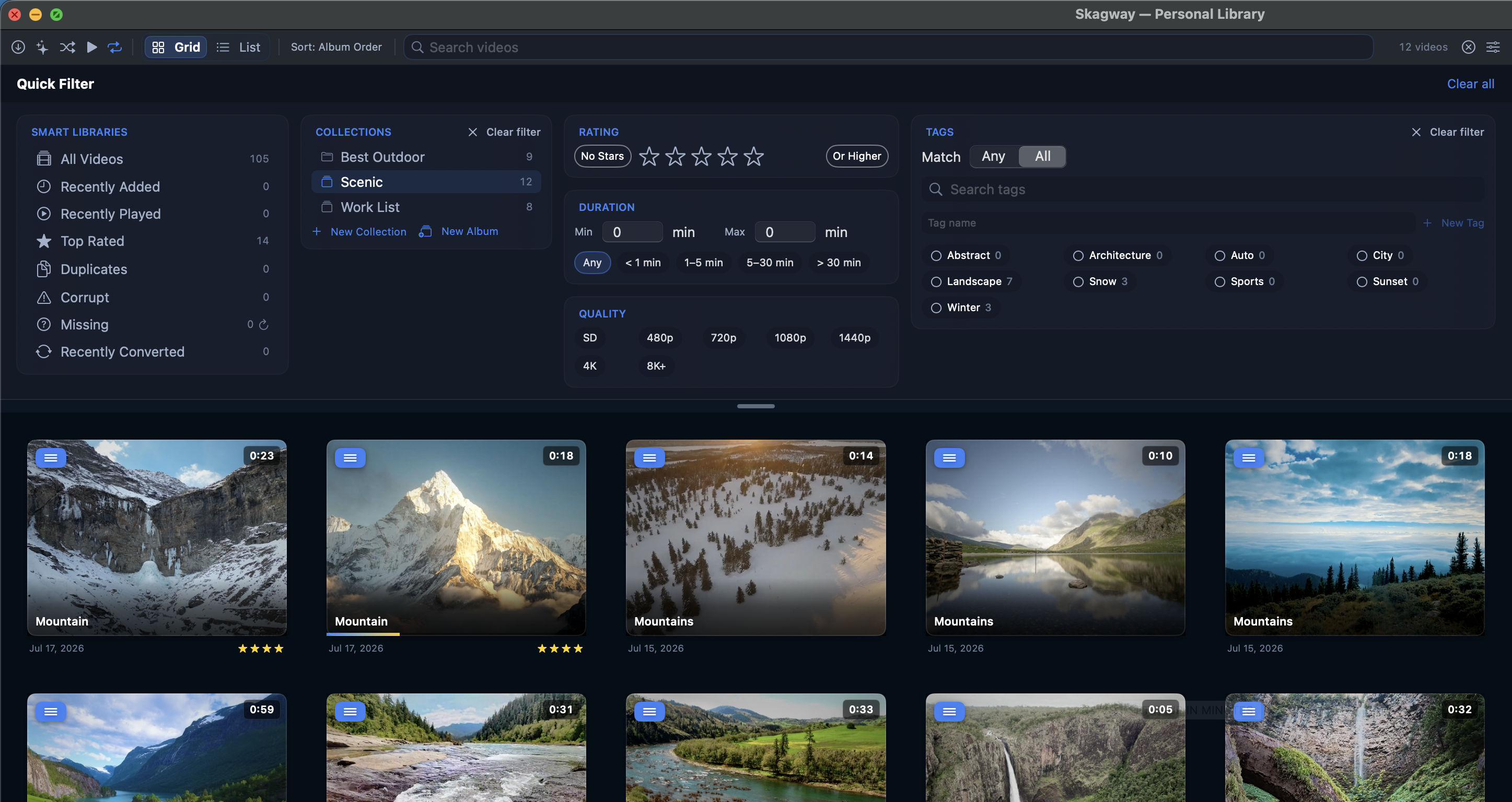Show the Duplicates smart library
1512x802 pixels.
[153, 269]
